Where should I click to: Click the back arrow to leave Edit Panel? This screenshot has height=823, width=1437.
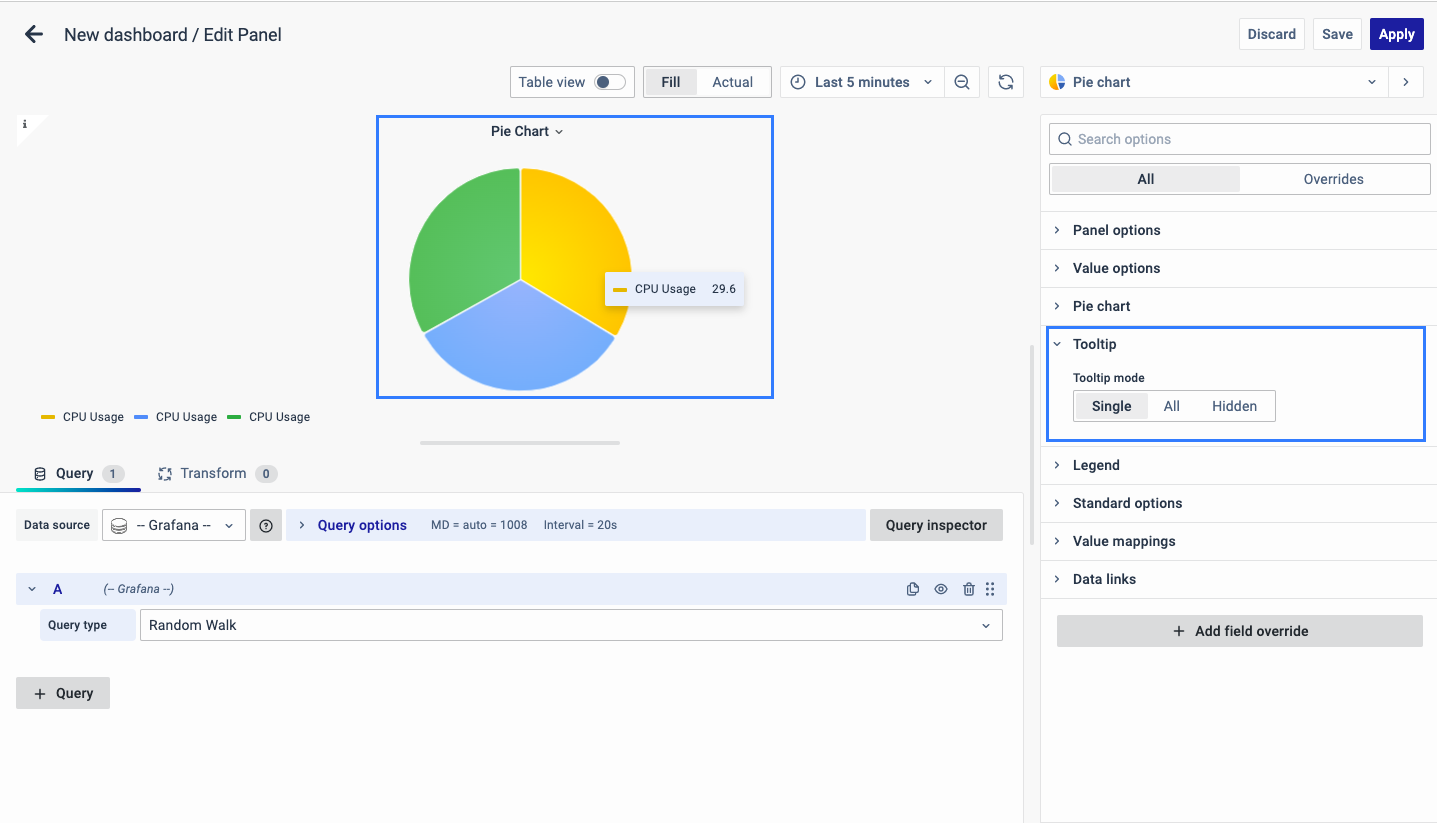(34, 35)
